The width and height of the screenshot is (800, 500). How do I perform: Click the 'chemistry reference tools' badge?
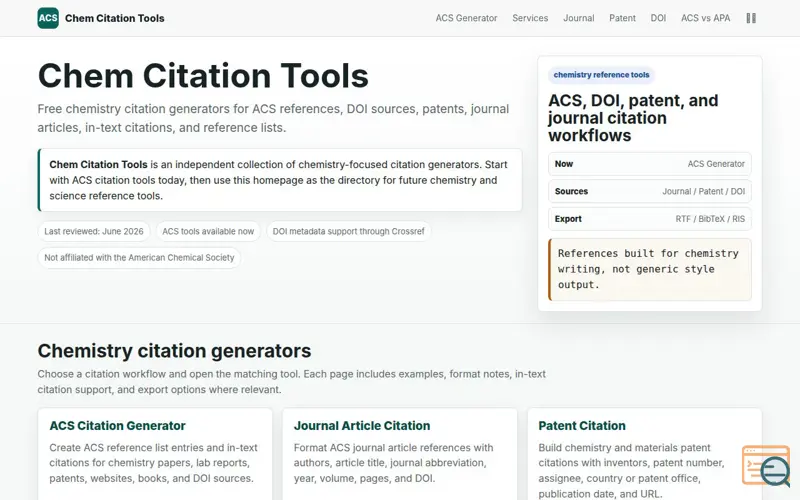coord(602,74)
